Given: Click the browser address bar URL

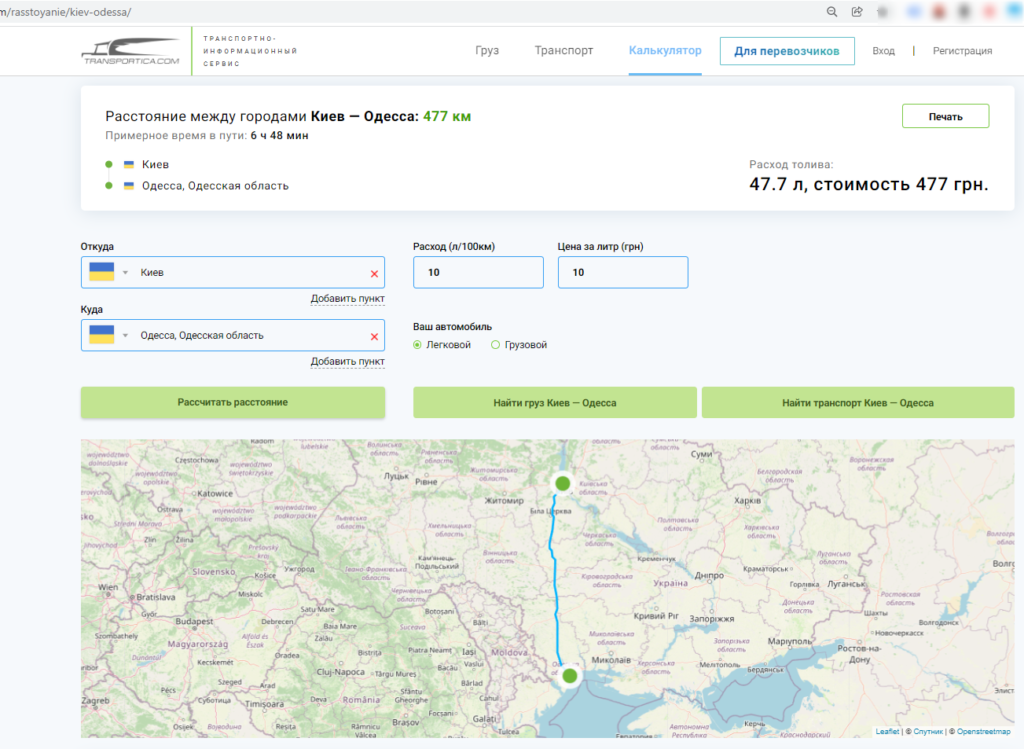Looking at the screenshot, I should (x=66, y=12).
